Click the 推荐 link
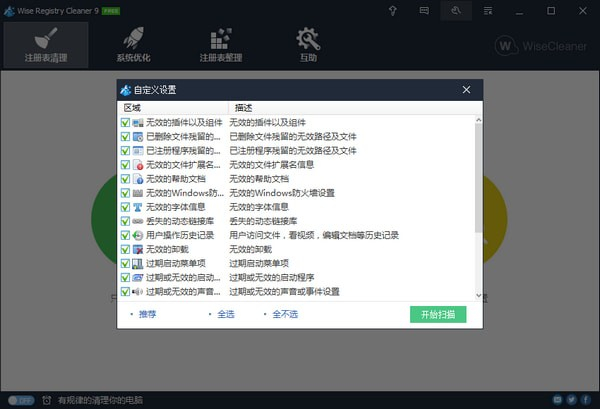600x409 pixels. pos(147,314)
